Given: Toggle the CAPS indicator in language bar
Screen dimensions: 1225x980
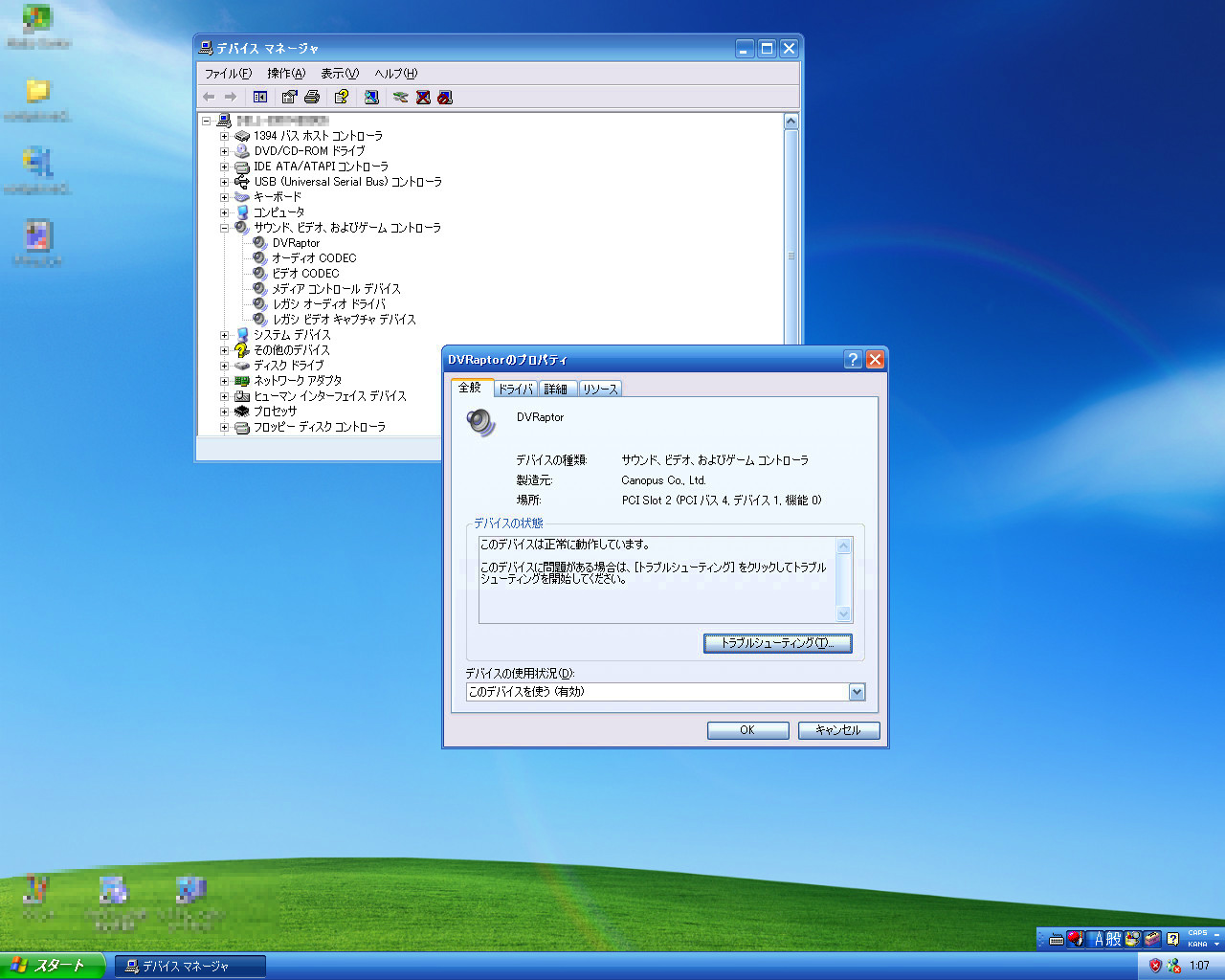Looking at the screenshot, I should (x=1197, y=933).
